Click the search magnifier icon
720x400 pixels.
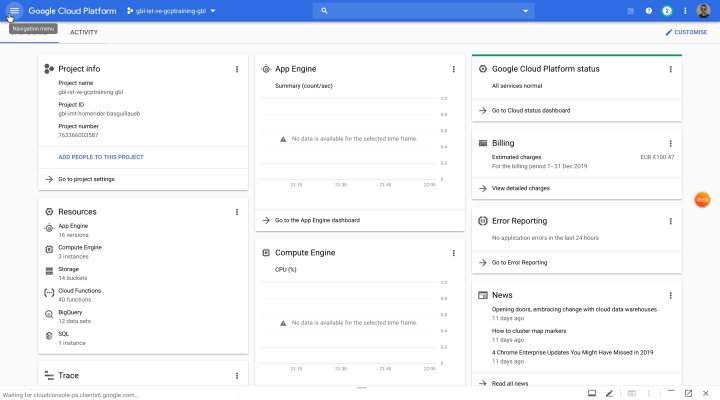coord(324,11)
